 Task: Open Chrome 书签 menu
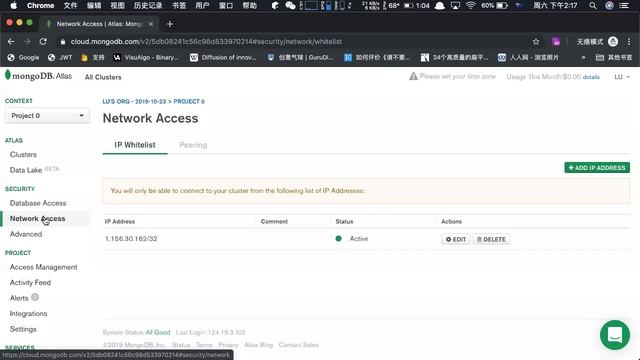179,6
